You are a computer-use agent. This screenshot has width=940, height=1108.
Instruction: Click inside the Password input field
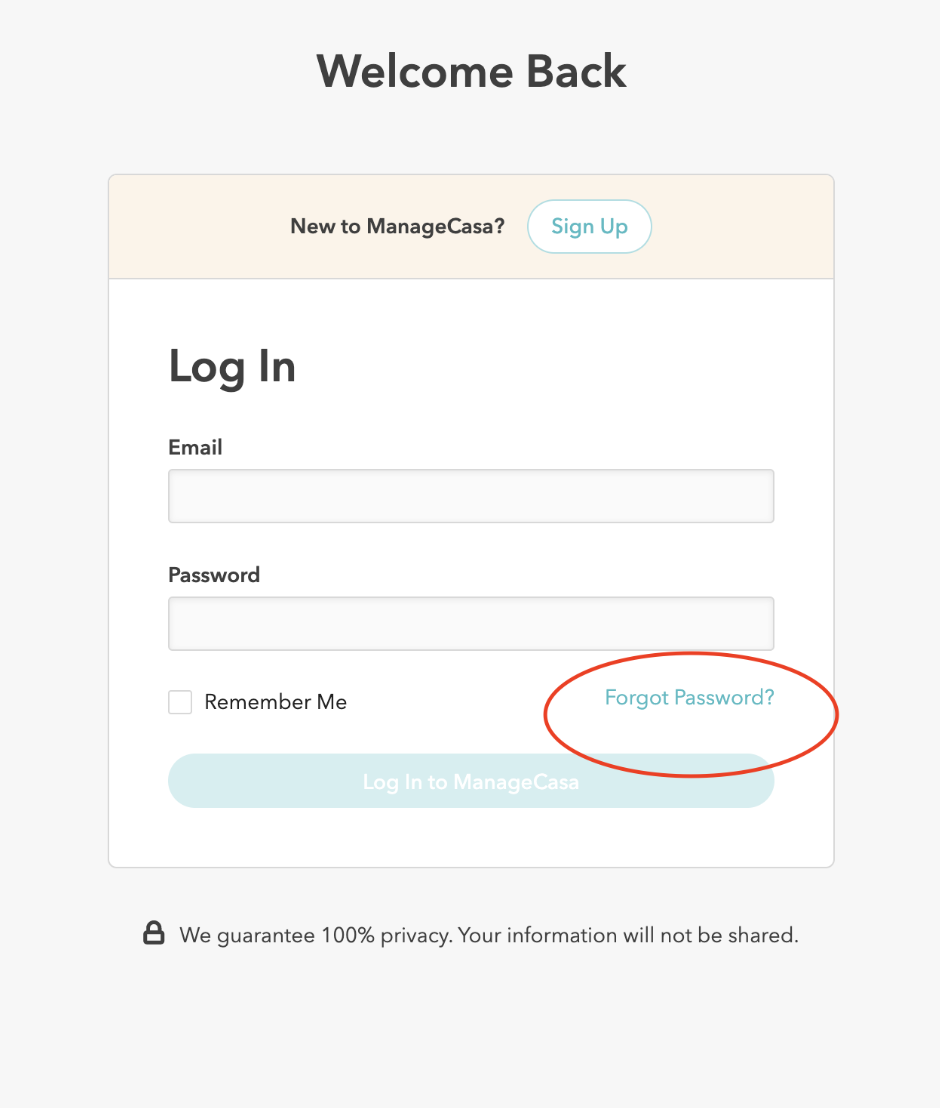[470, 624]
